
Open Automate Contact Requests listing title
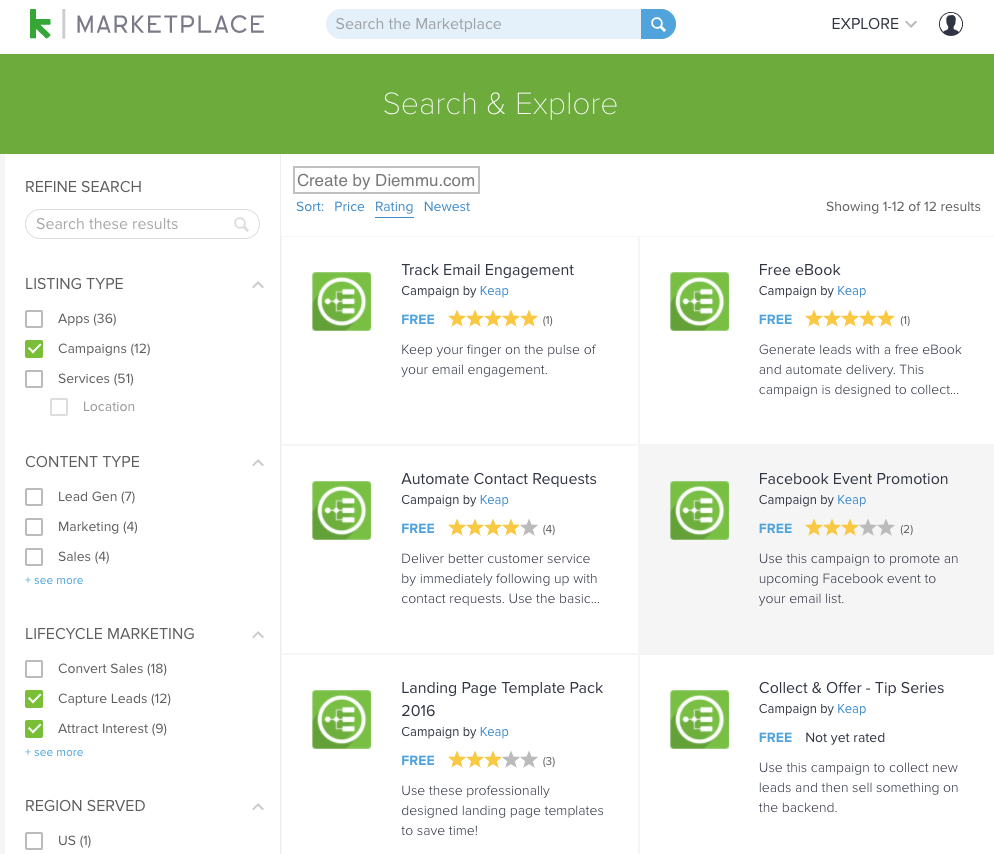click(x=499, y=479)
